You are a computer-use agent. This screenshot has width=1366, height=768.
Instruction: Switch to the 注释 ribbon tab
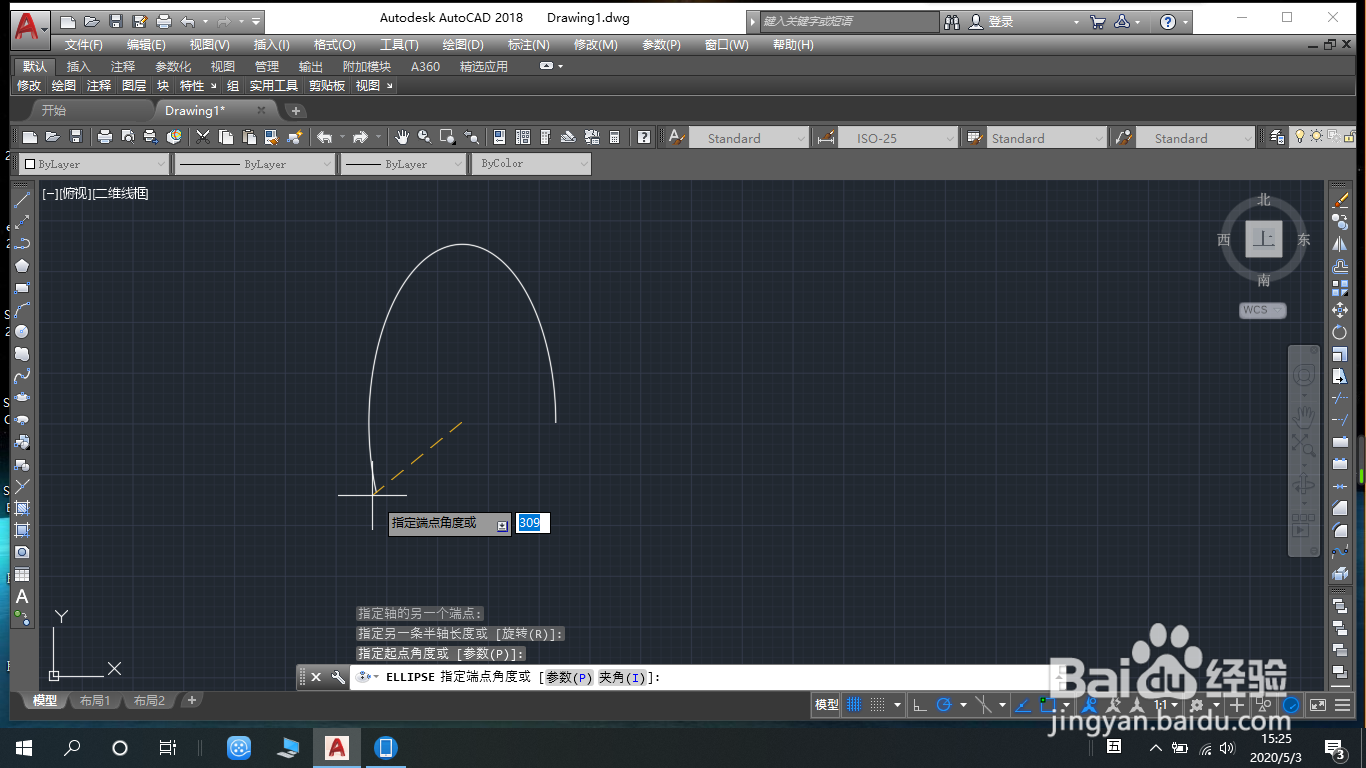123,66
